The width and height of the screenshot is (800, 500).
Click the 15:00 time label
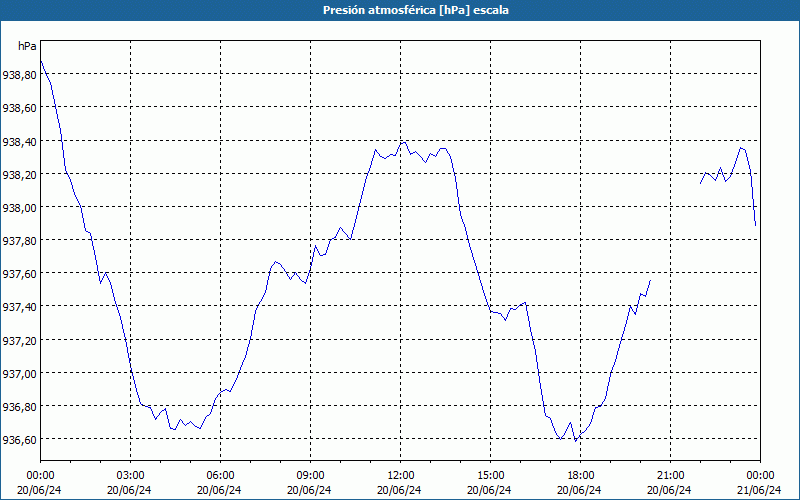point(490,475)
